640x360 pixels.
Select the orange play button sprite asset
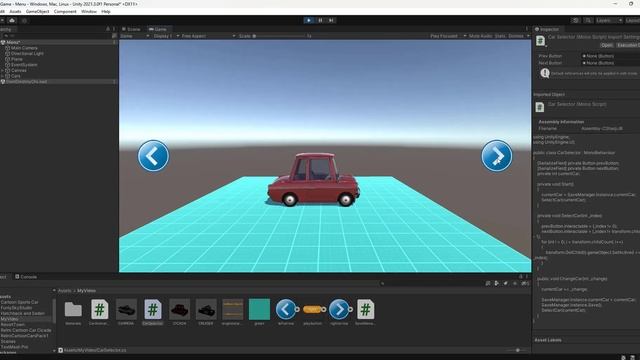pyautogui.click(x=313, y=309)
